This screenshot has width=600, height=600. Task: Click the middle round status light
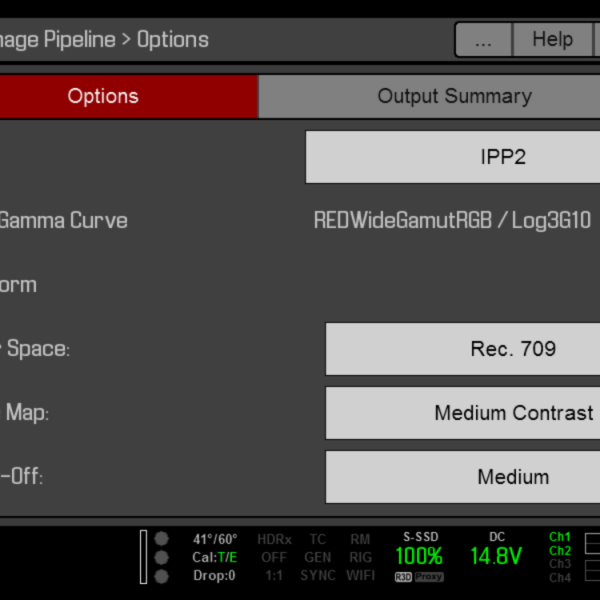tap(161, 558)
